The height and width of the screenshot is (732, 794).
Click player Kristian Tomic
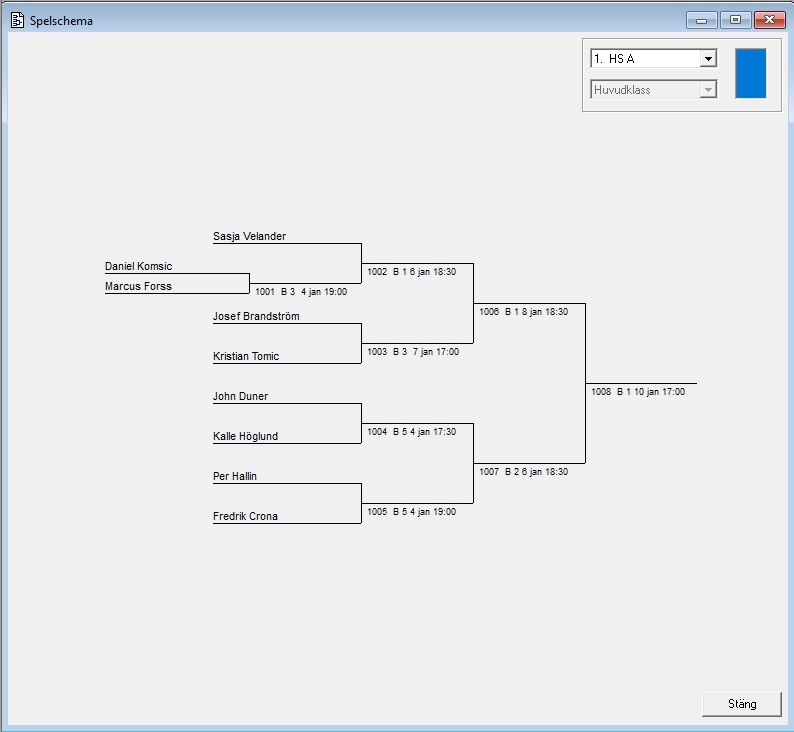(246, 357)
